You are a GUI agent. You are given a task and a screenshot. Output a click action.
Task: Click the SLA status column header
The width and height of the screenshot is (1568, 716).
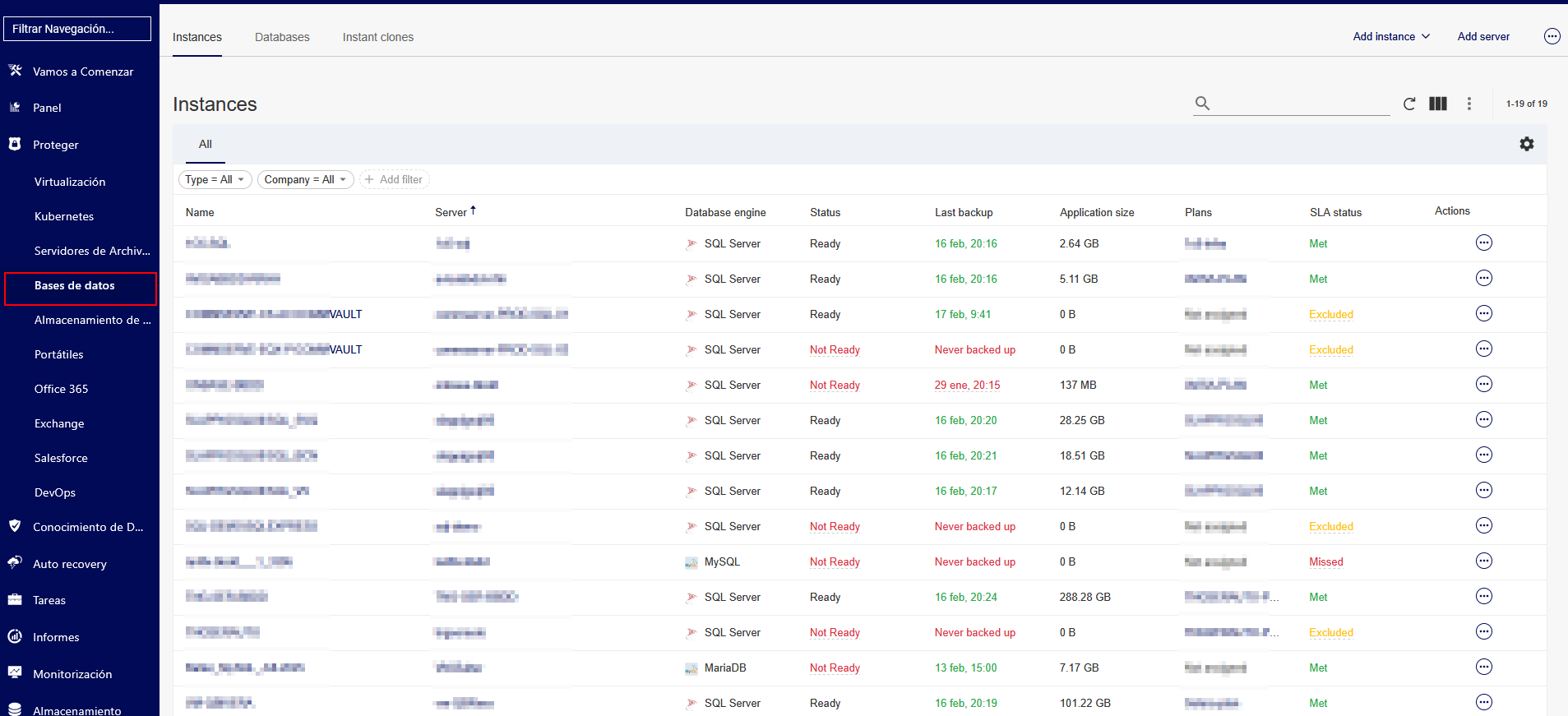pyautogui.click(x=1335, y=212)
